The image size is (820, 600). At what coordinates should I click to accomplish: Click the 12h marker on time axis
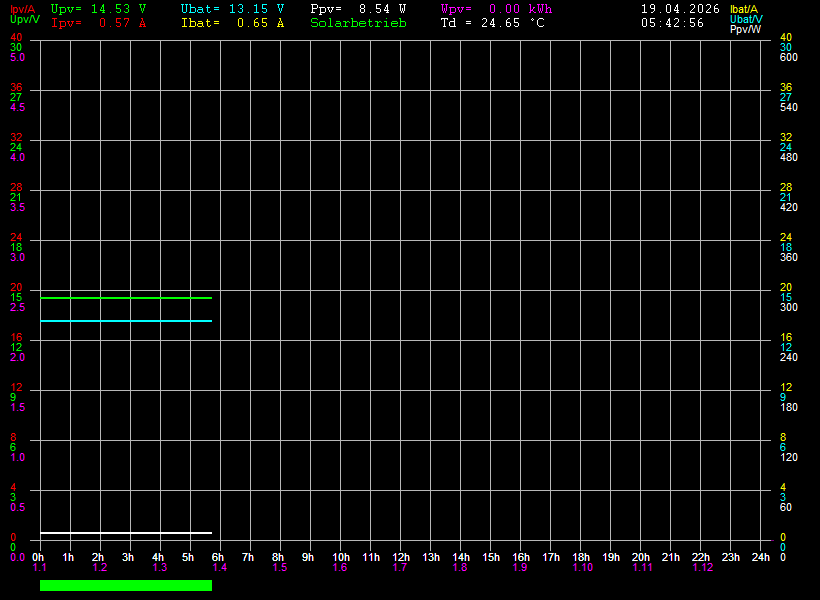click(x=400, y=557)
